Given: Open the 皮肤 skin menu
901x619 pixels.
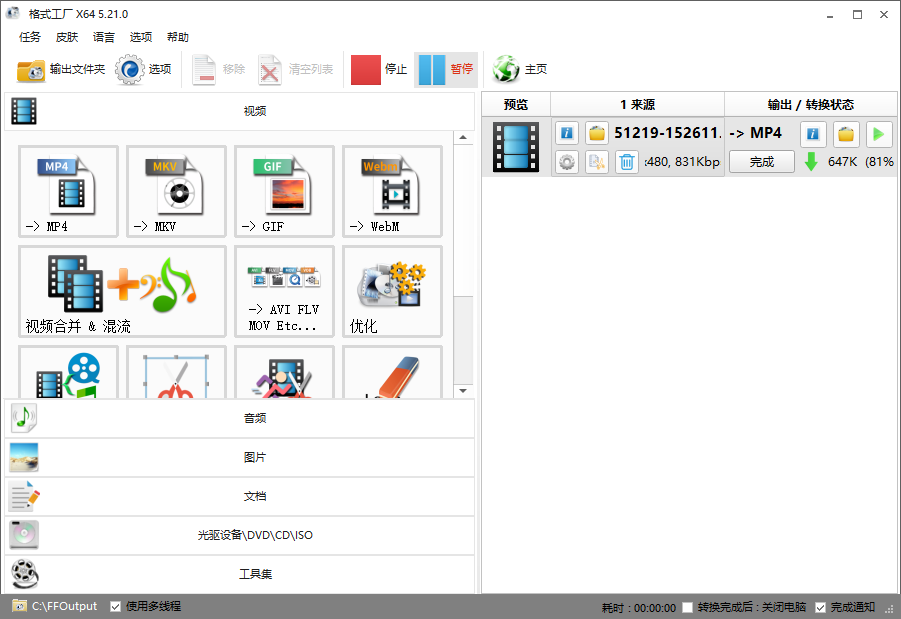Looking at the screenshot, I should (x=67, y=37).
